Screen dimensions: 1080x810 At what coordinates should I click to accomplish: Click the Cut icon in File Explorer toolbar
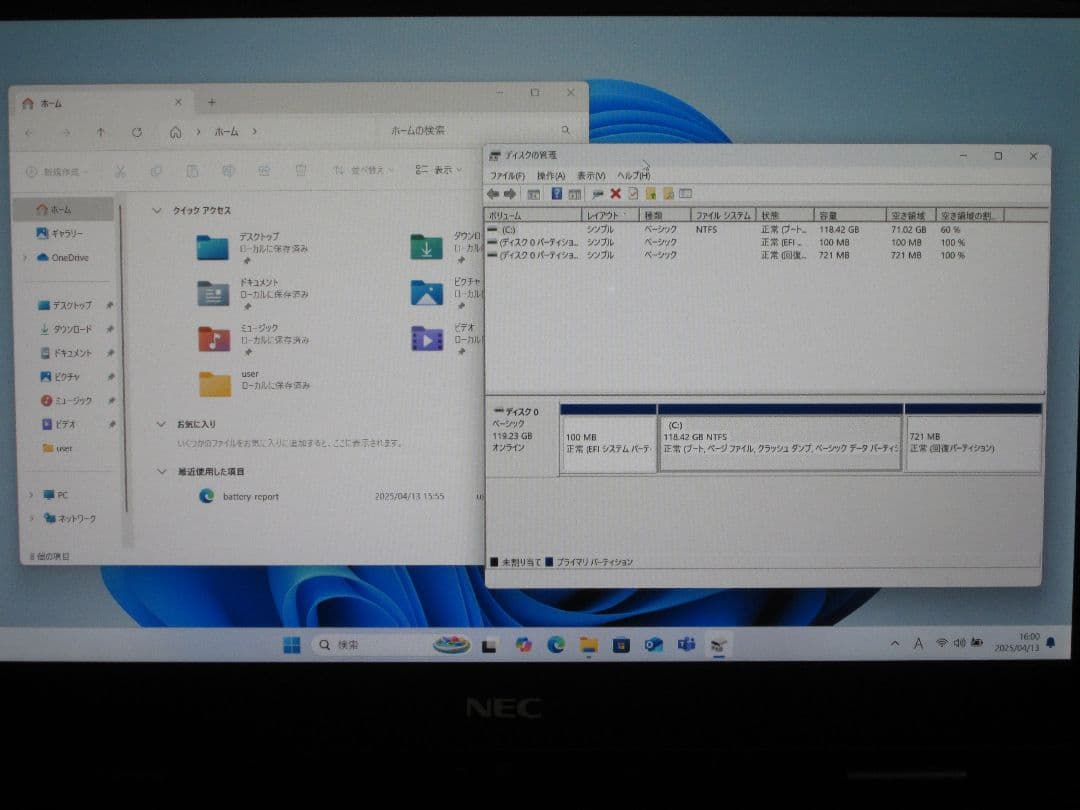coord(120,170)
